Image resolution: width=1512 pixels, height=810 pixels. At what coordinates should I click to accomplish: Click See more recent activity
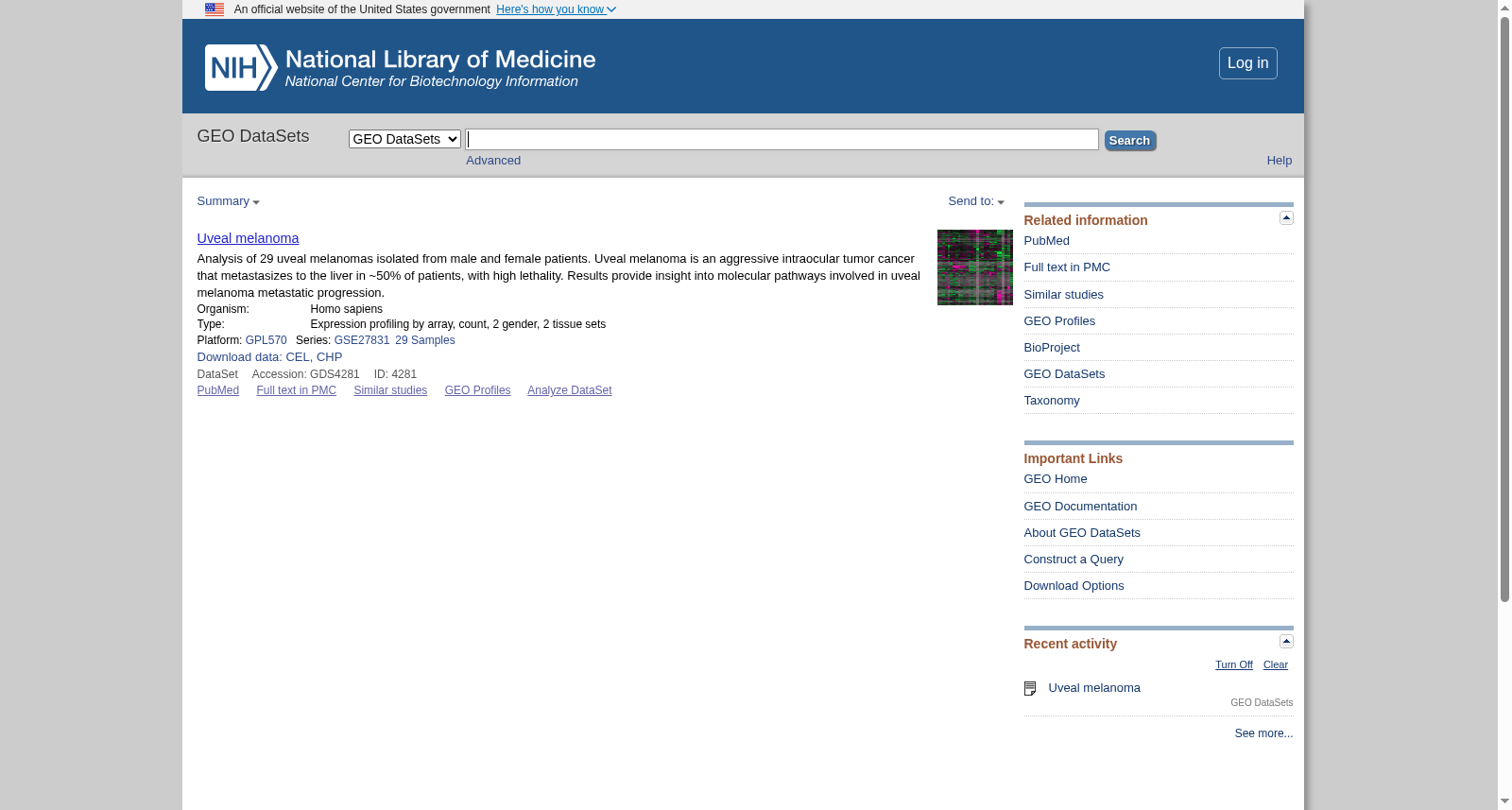click(1263, 733)
